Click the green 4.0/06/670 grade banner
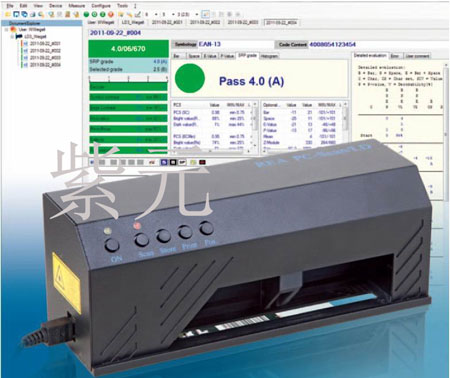Image resolution: width=450 pixels, height=378 pixels. tap(128, 49)
